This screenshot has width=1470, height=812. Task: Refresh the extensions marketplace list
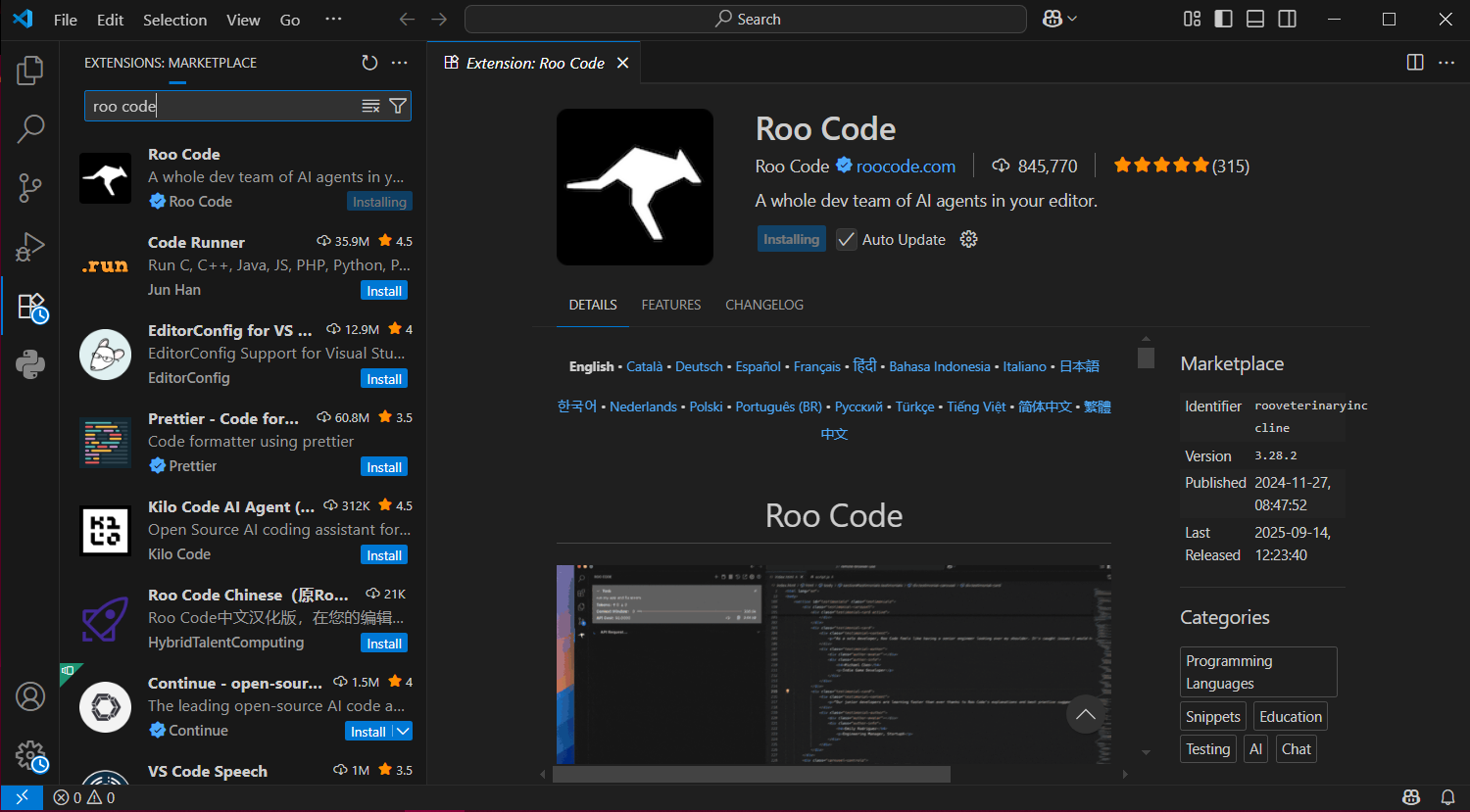click(369, 63)
